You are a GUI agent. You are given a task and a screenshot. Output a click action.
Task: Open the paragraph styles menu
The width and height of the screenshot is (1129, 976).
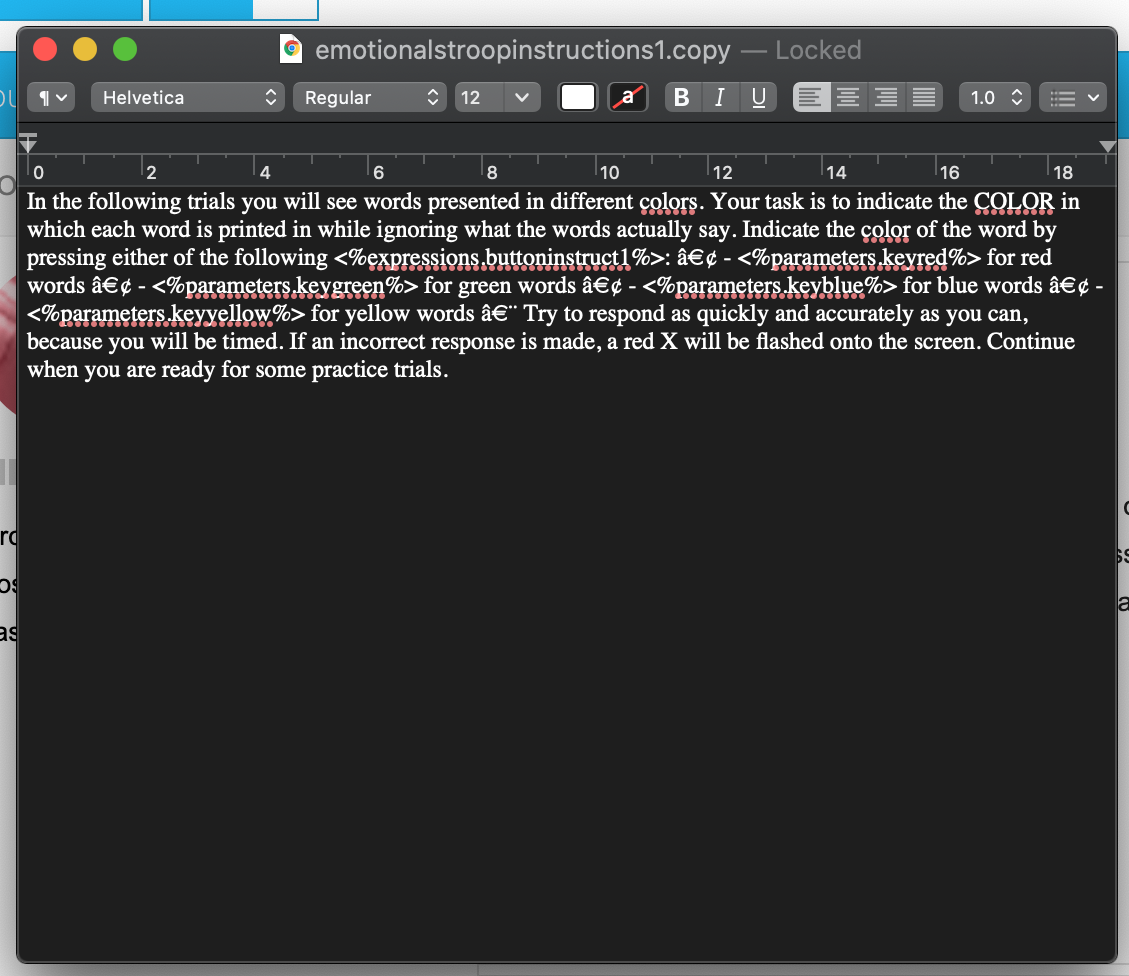point(50,97)
